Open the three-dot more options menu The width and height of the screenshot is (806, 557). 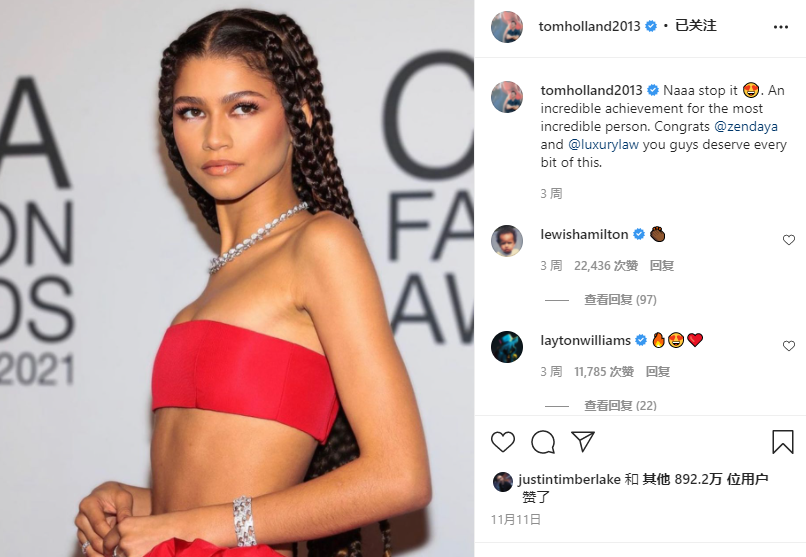point(781,27)
